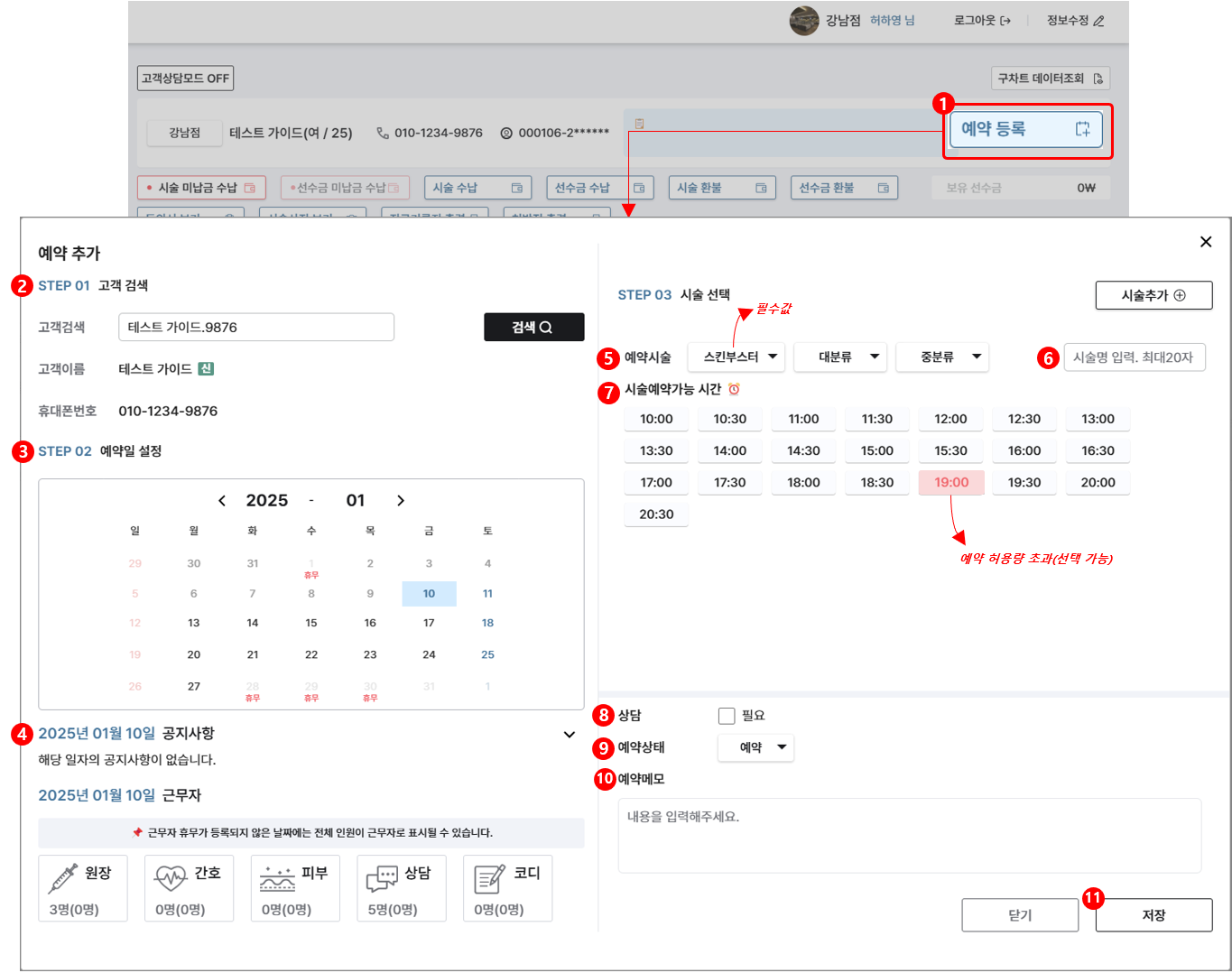Select calendar date 27
The width and height of the screenshot is (1232, 973).
coord(194,686)
